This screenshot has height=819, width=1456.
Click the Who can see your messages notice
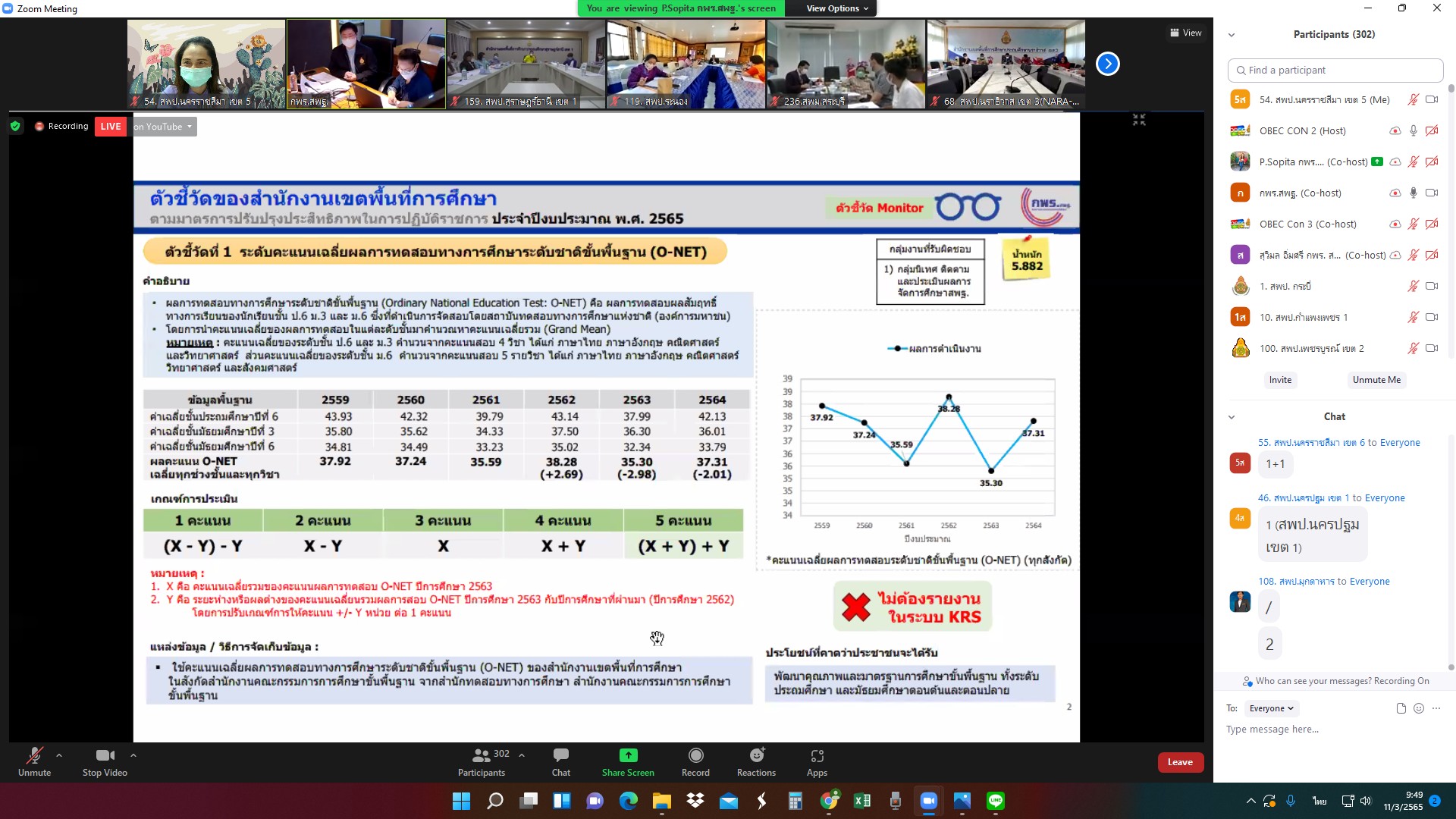(1335, 681)
